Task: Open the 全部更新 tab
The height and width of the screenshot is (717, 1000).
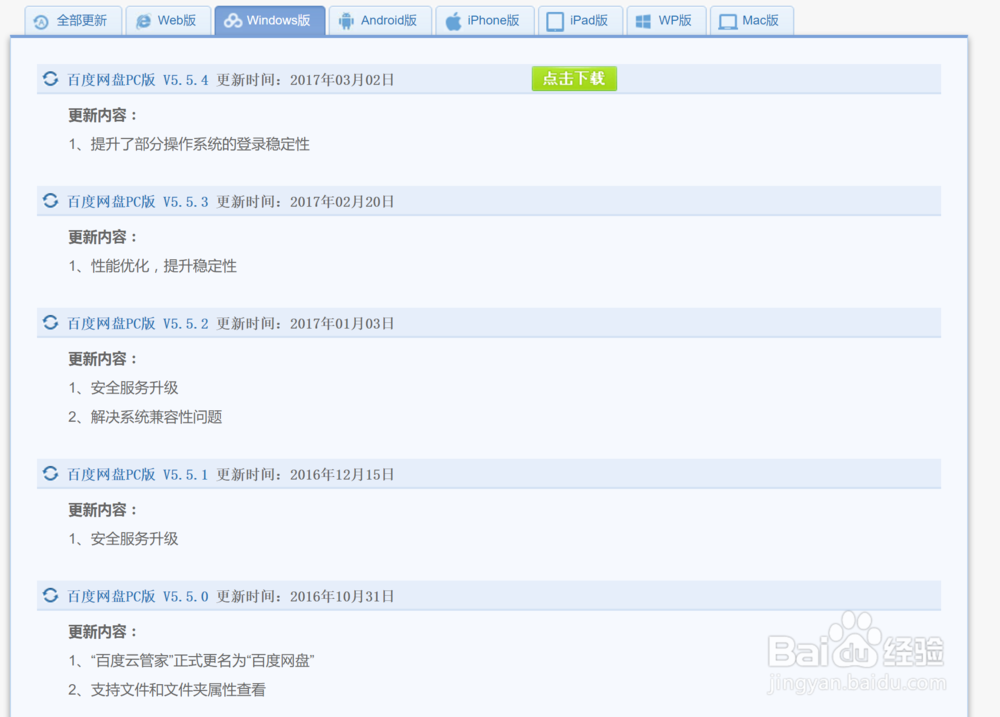Action: tap(73, 20)
